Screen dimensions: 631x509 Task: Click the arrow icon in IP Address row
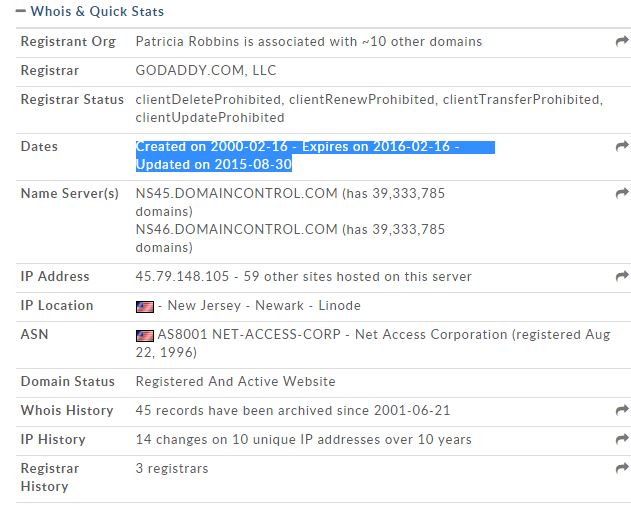621,277
